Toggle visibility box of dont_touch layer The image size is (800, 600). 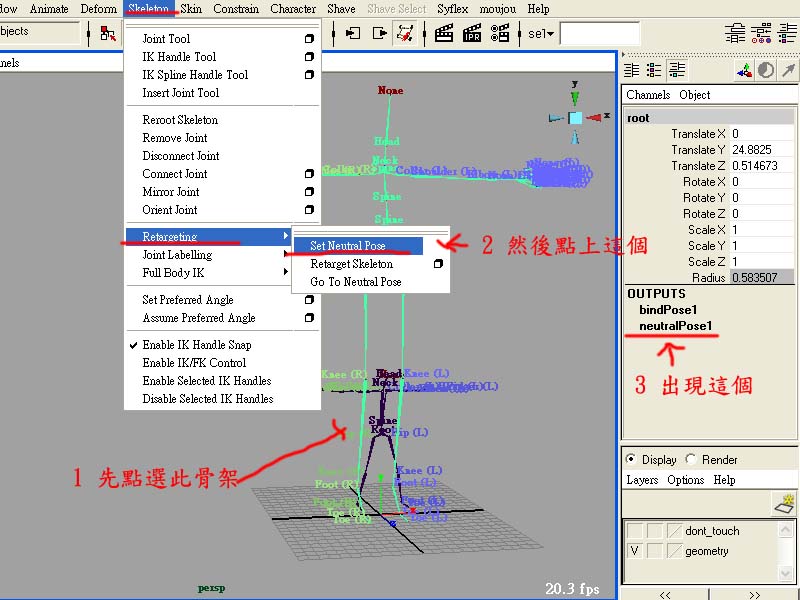click(634, 531)
